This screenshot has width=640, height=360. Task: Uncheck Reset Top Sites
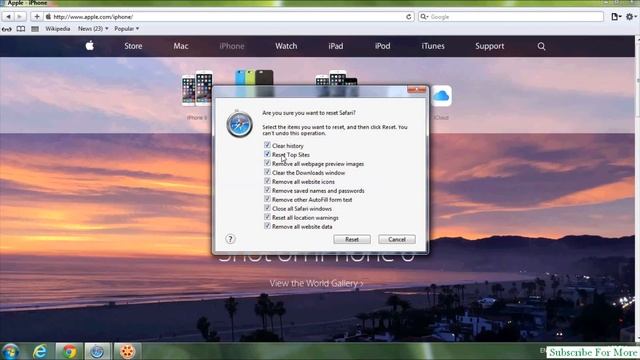(x=267, y=154)
